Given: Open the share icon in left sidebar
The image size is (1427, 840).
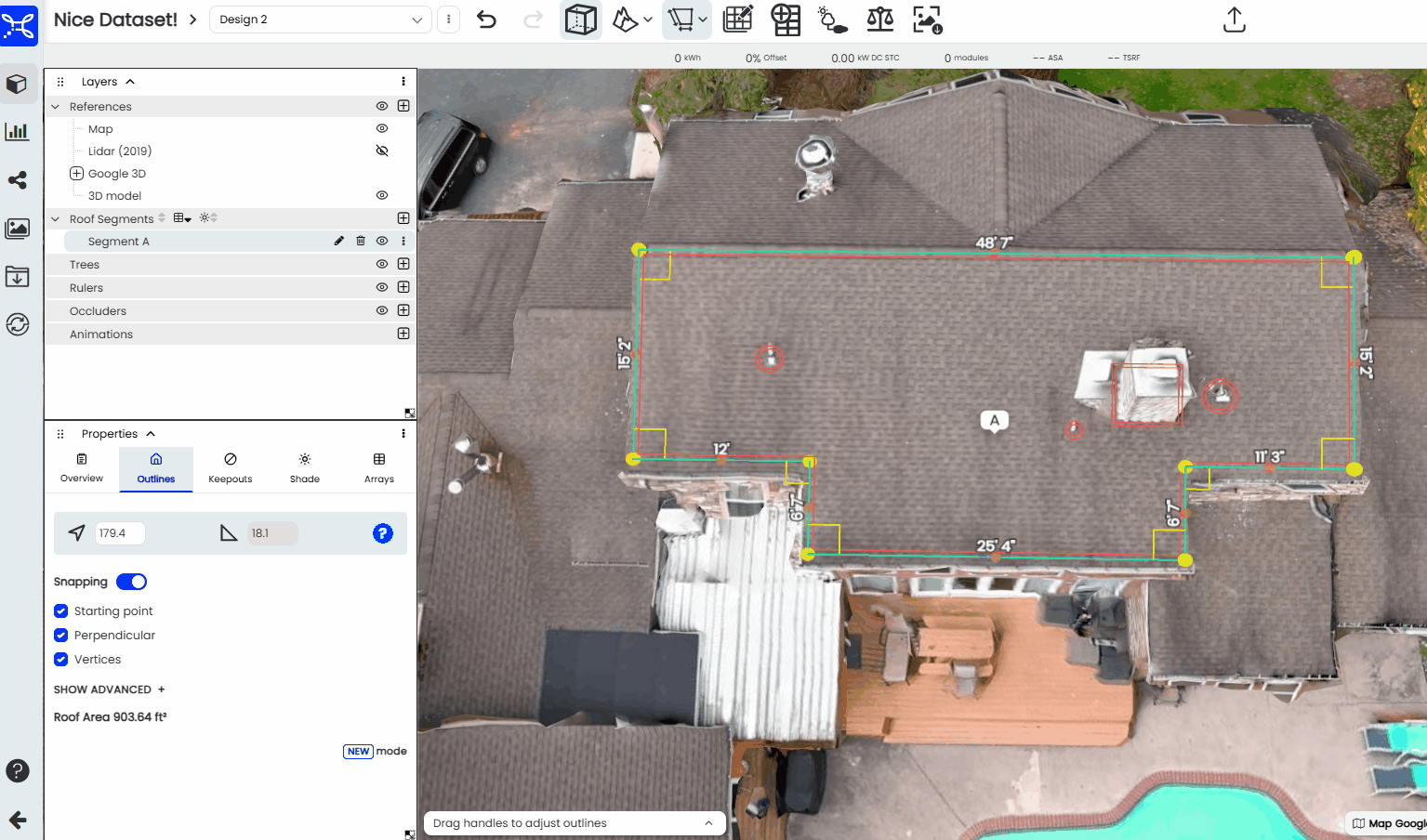Looking at the screenshot, I should (18, 180).
